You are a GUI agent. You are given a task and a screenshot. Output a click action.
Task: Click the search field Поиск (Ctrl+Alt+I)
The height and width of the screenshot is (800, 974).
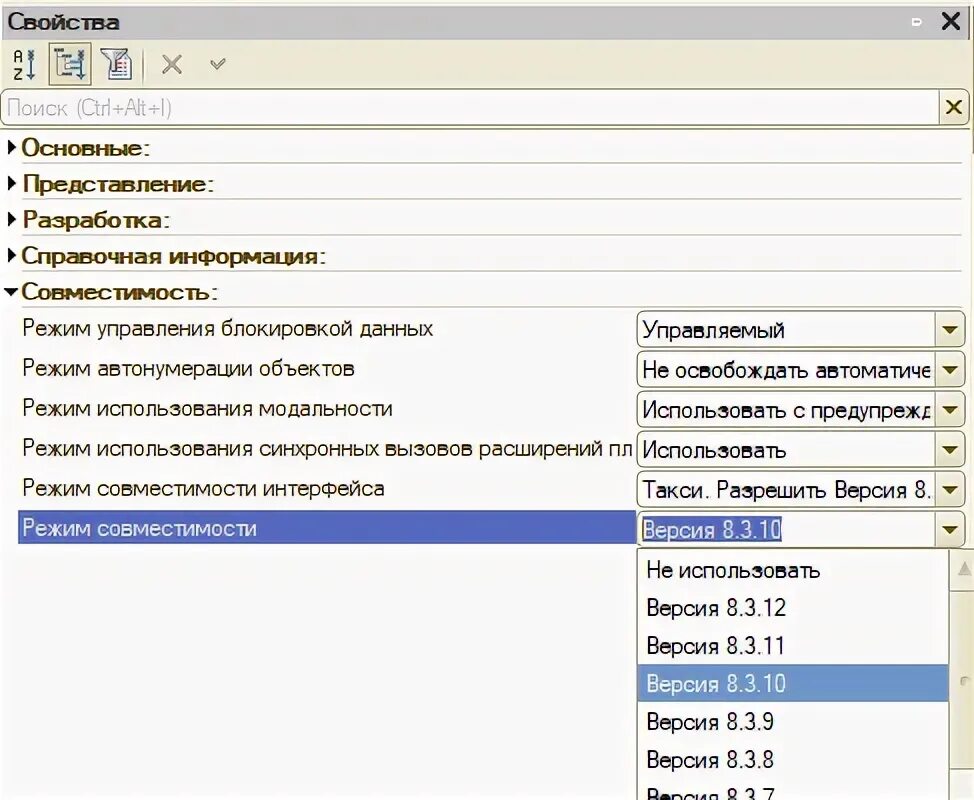click(400, 107)
